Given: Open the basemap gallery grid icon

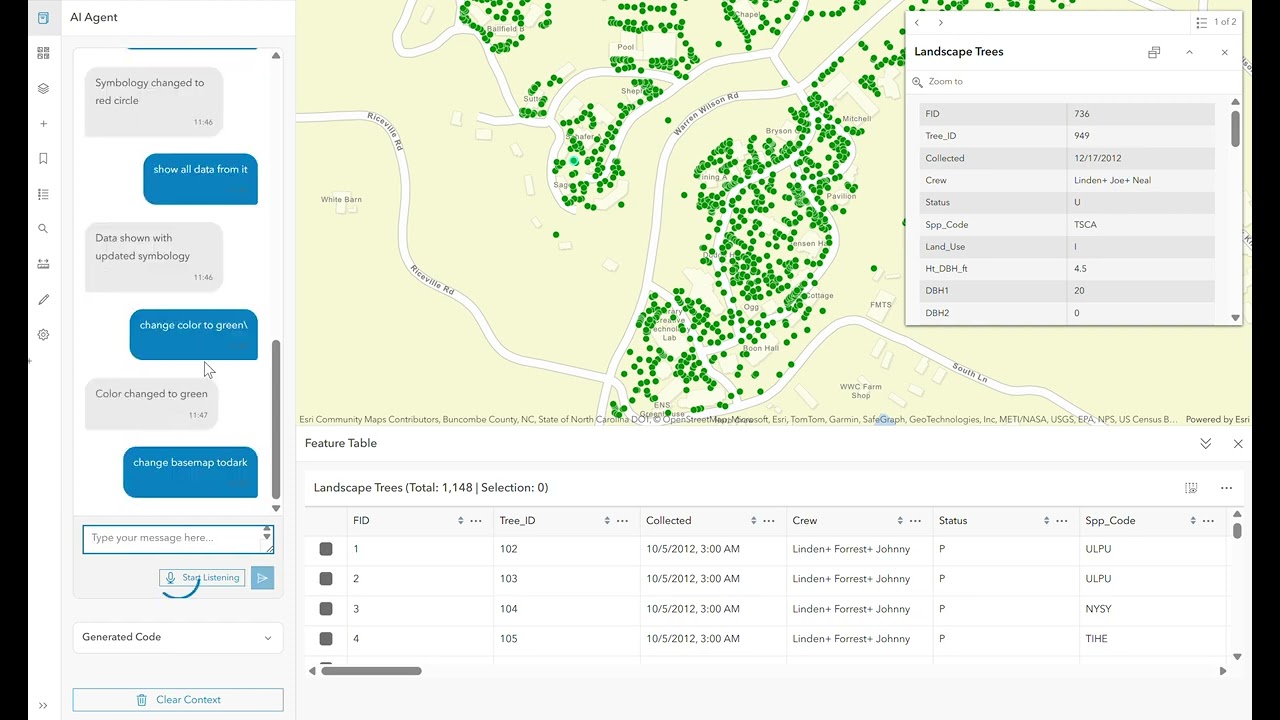Looking at the screenshot, I should pyautogui.click(x=43, y=53).
